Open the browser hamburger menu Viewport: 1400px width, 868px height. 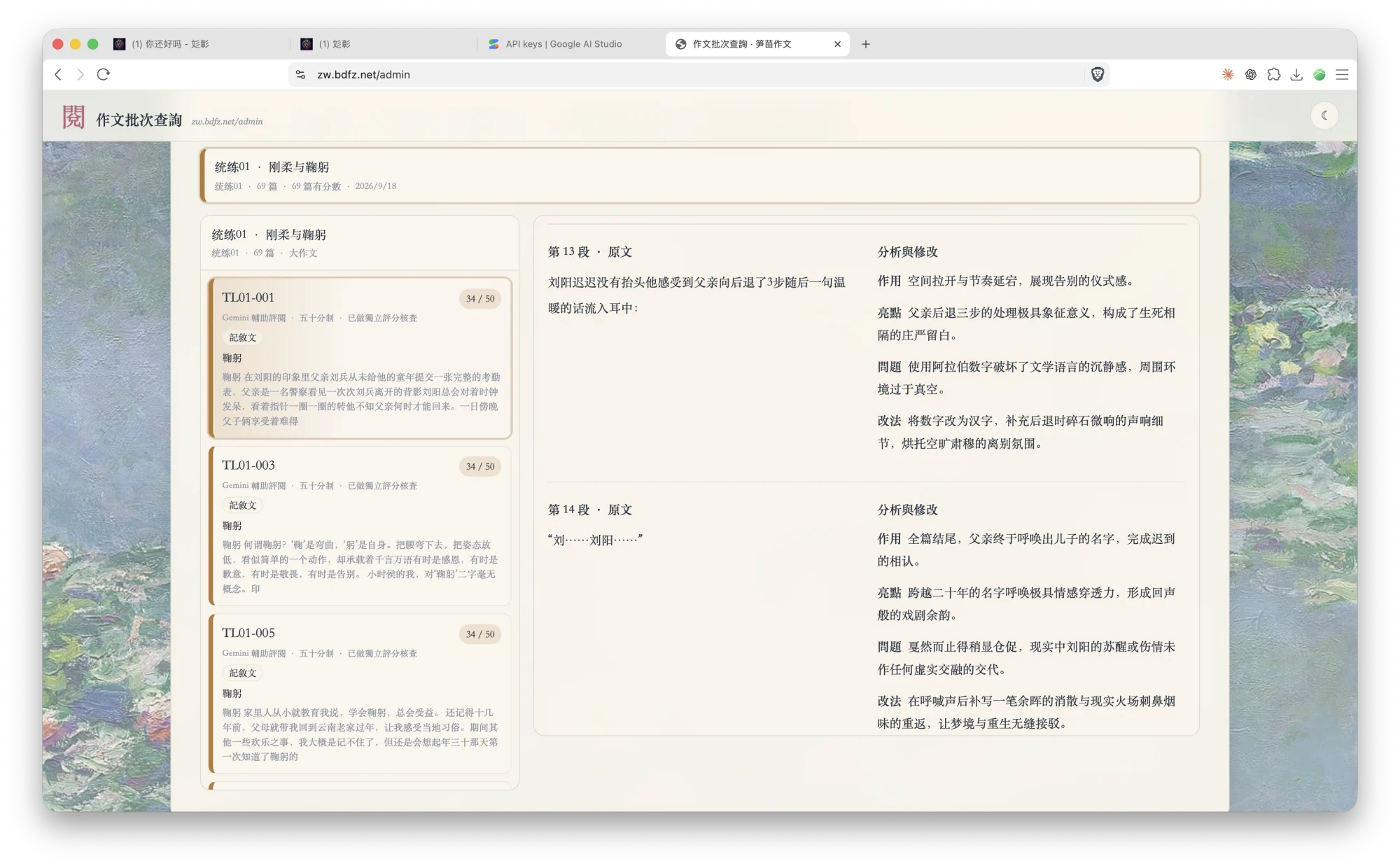(x=1342, y=74)
